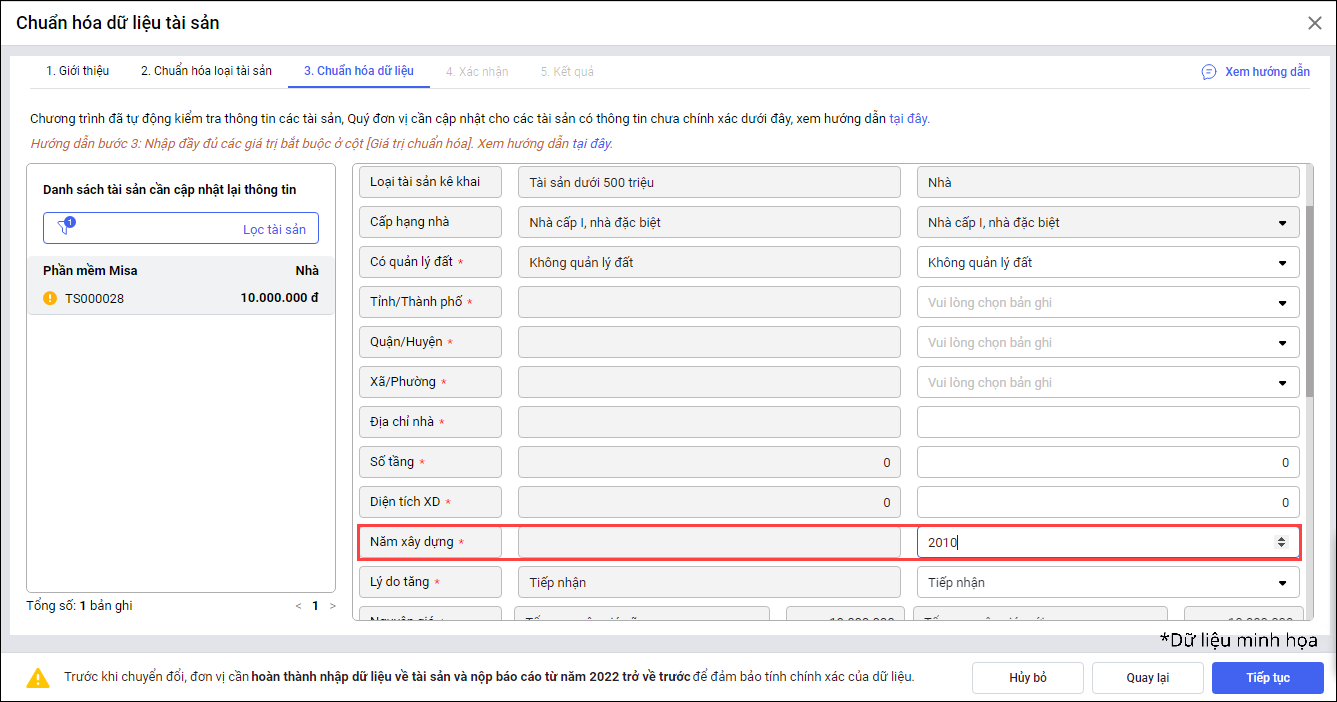This screenshot has height=702, width=1337.
Task: Click the vertical scrollbar of the form
Action: point(1308,300)
